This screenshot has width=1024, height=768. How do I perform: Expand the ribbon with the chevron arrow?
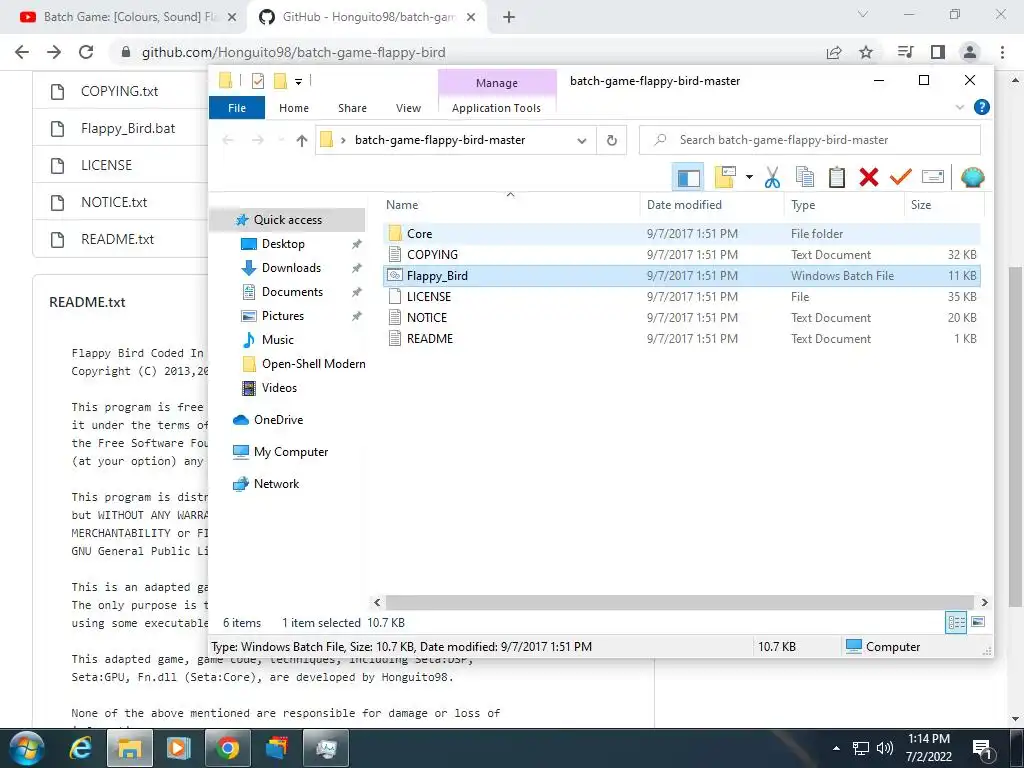click(x=959, y=107)
